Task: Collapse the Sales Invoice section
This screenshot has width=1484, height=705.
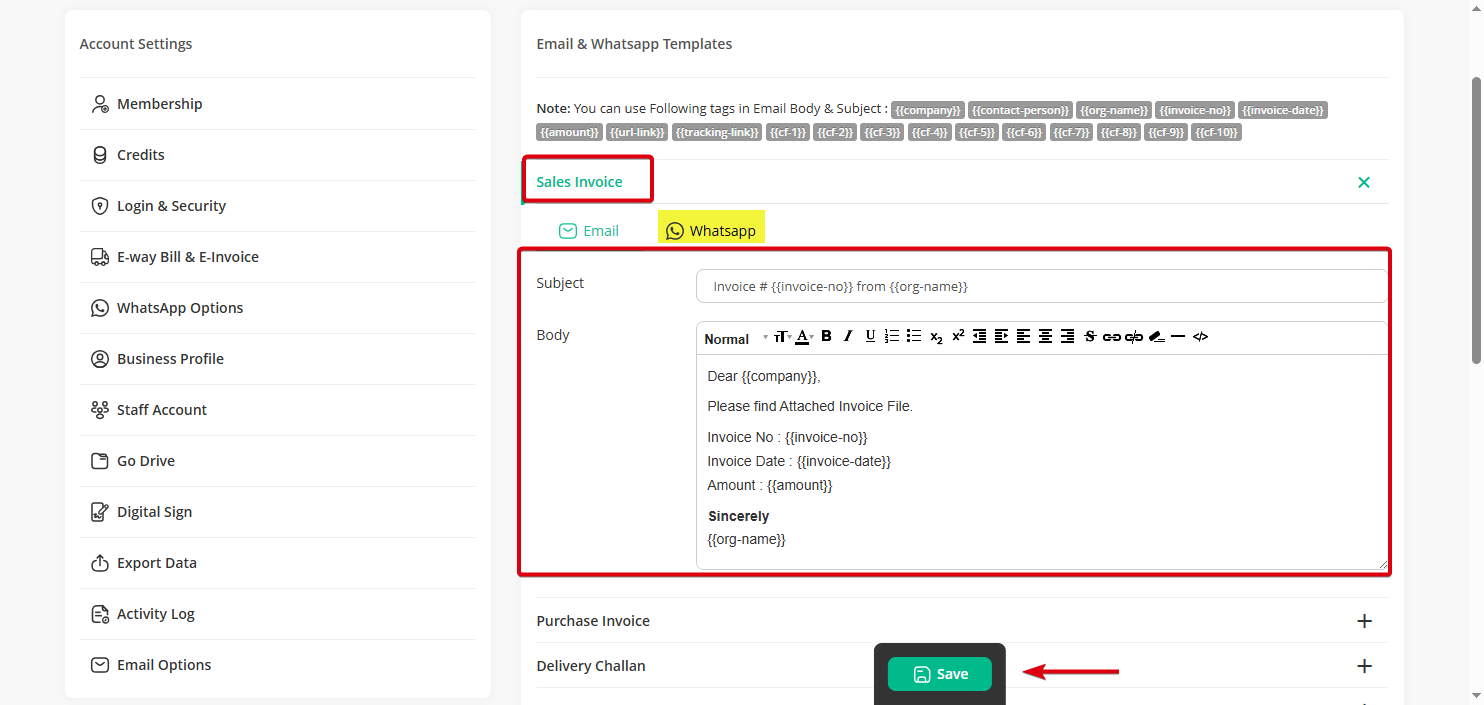Action: [1364, 182]
